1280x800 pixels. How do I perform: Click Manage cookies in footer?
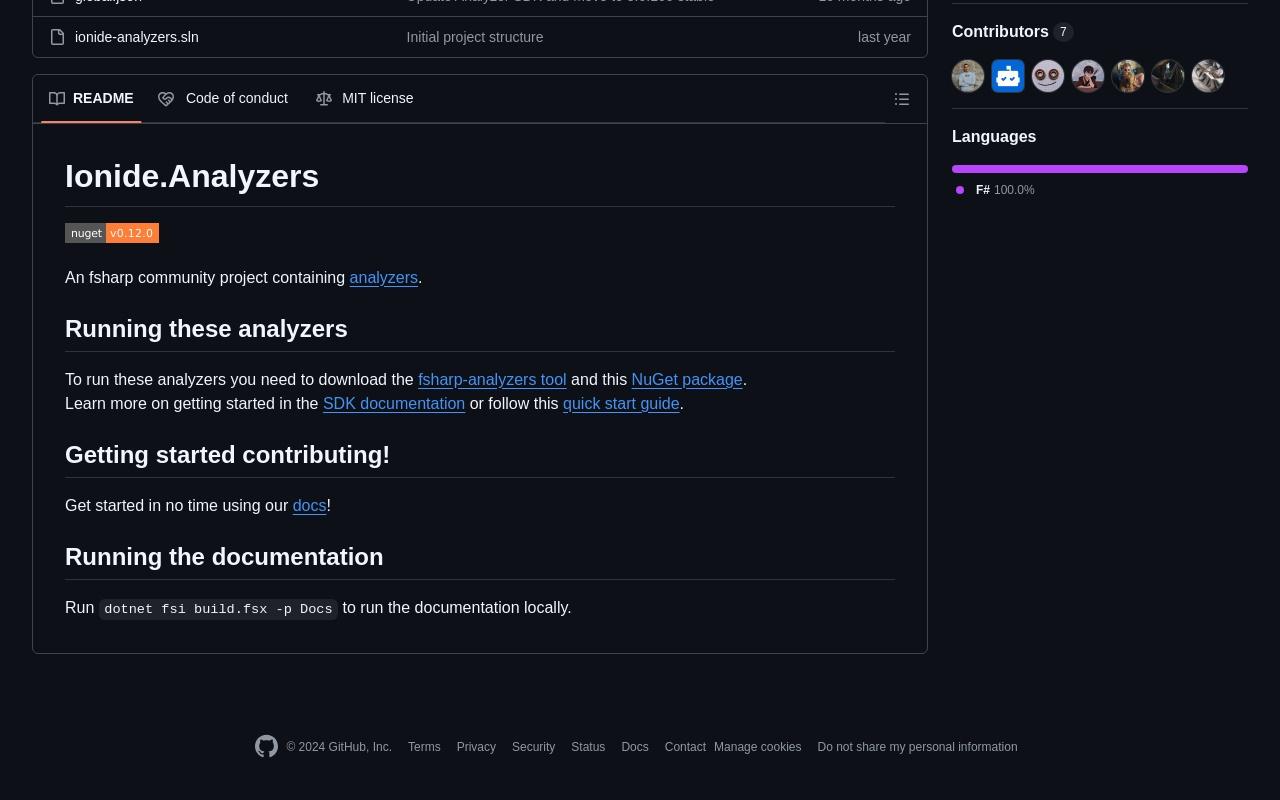tap(757, 747)
